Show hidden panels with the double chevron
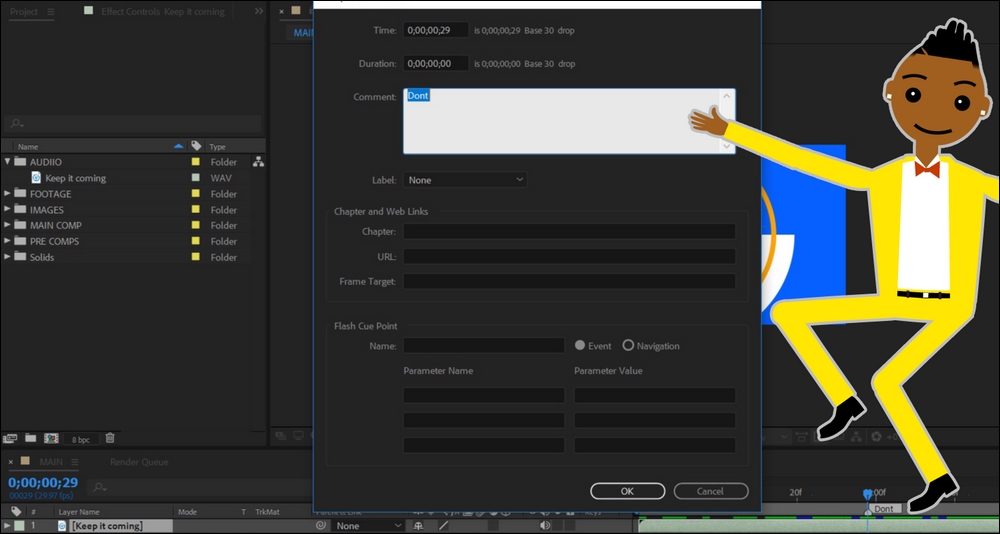 click(x=258, y=11)
